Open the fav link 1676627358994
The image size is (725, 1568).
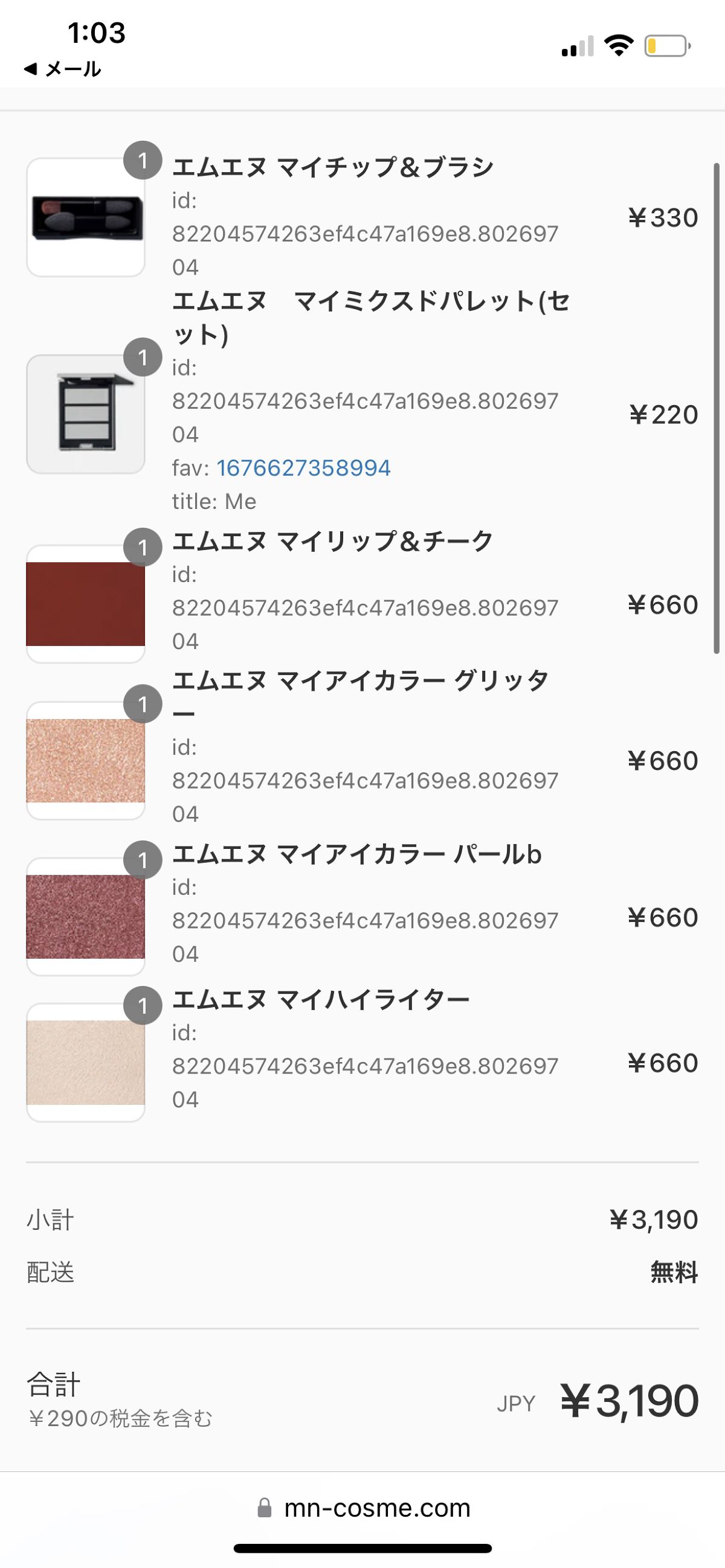(x=303, y=468)
